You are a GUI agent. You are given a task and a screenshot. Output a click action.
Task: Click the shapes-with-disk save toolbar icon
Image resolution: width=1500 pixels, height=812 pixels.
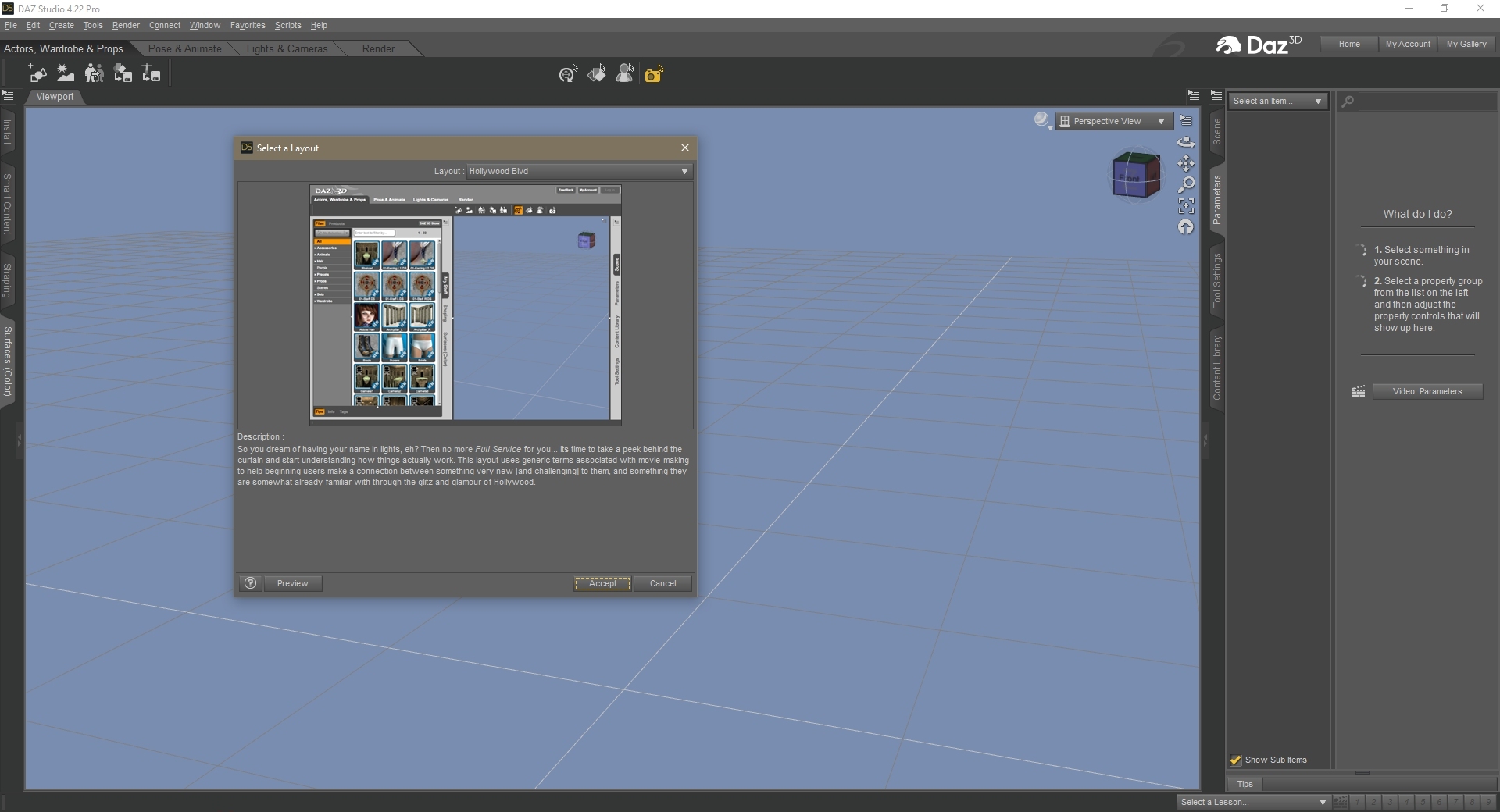pos(123,73)
